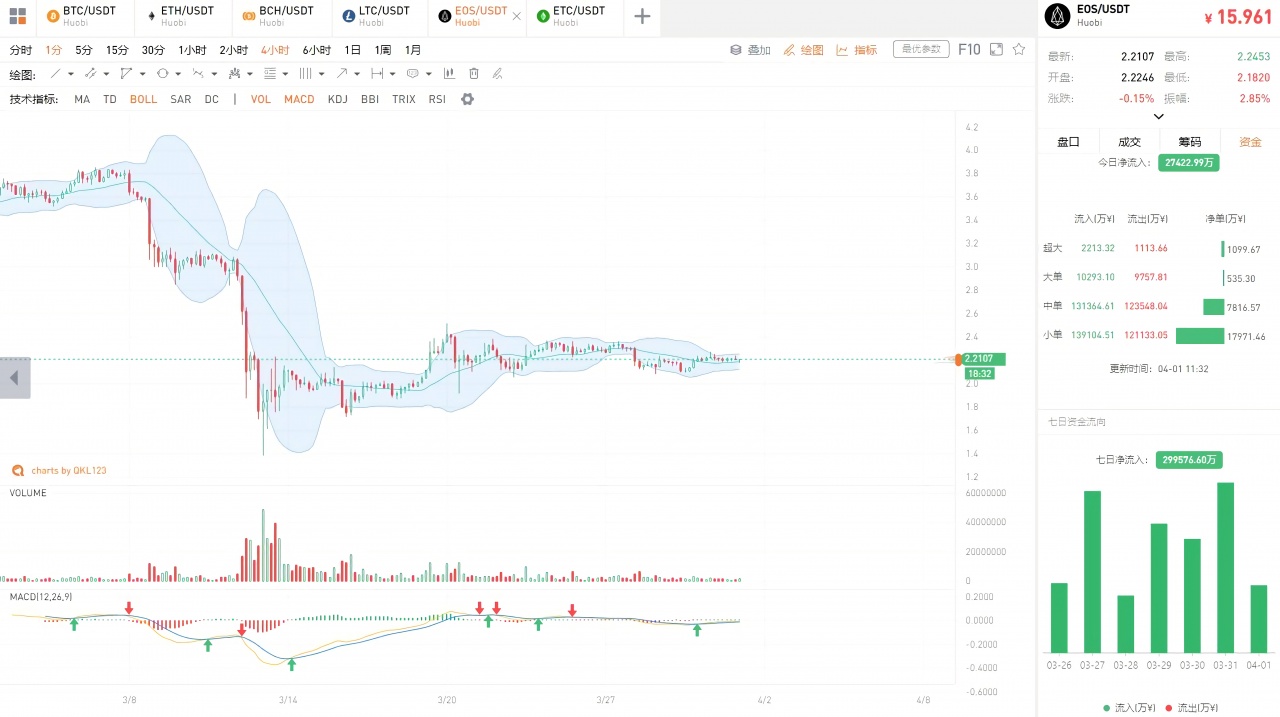The height and width of the screenshot is (717, 1280).
Task: Open the F10 info page
Action: 969,49
